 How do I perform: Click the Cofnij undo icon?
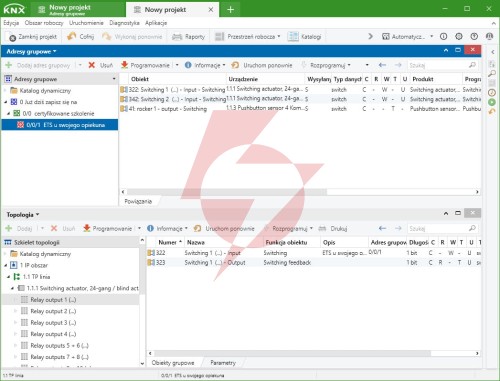[x=71, y=36]
